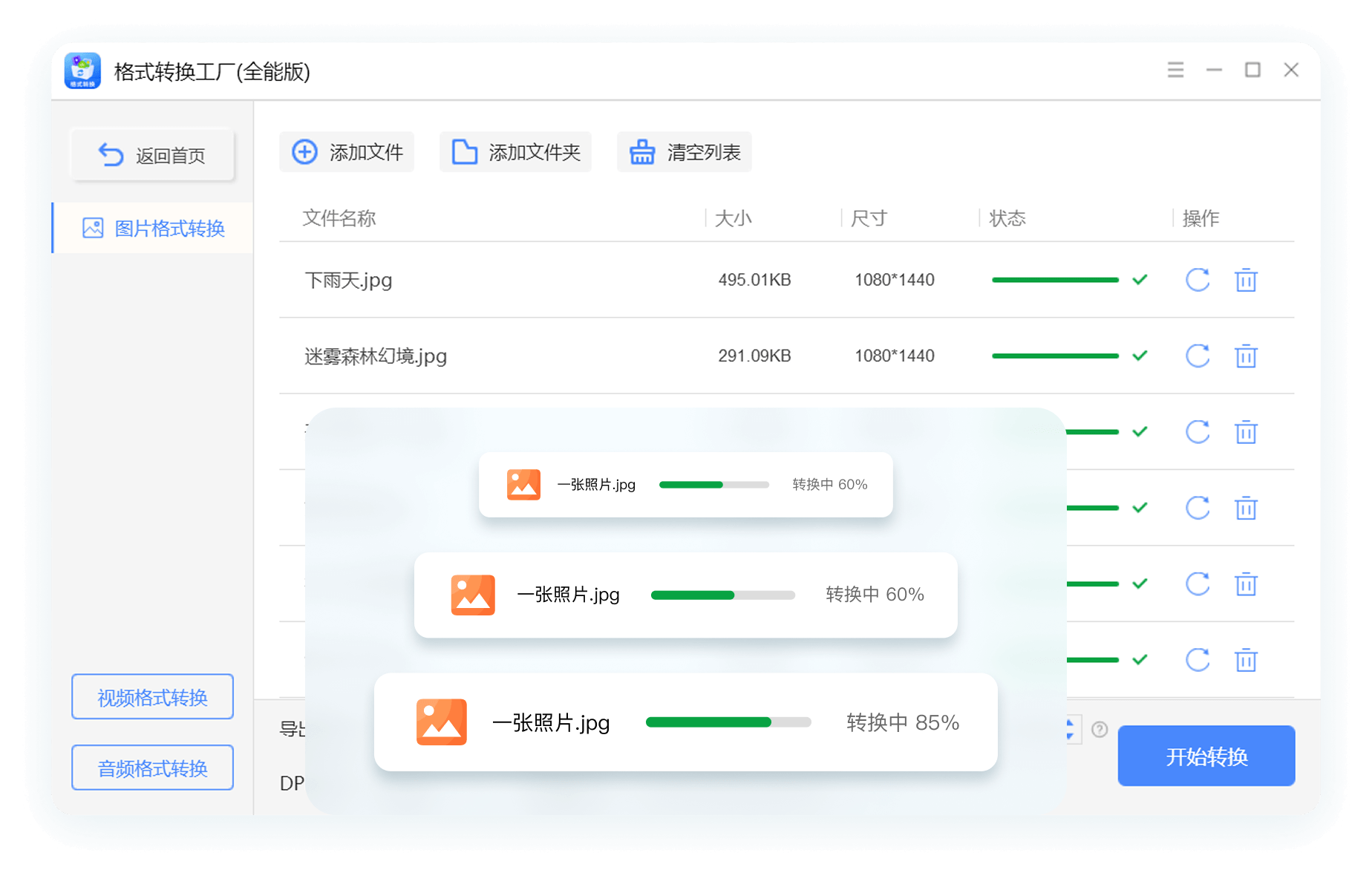Image resolution: width=1372 pixels, height=876 pixels.
Task: Click the image icon on the 85% card
Action: coord(441,722)
